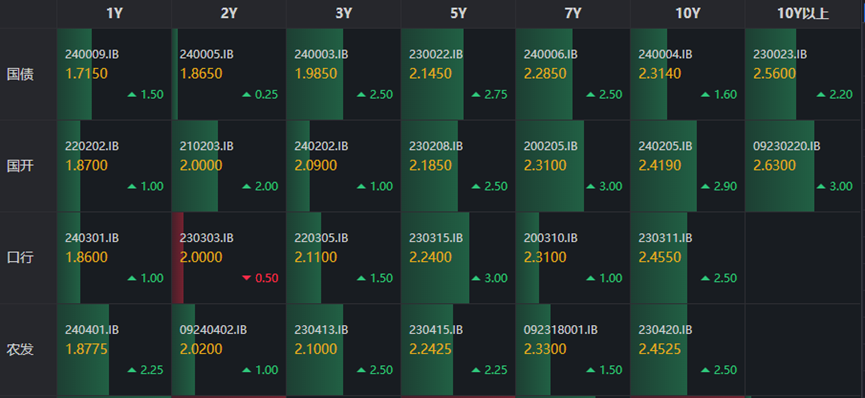
Task: Select the 5Y column header
Action: coord(458,14)
